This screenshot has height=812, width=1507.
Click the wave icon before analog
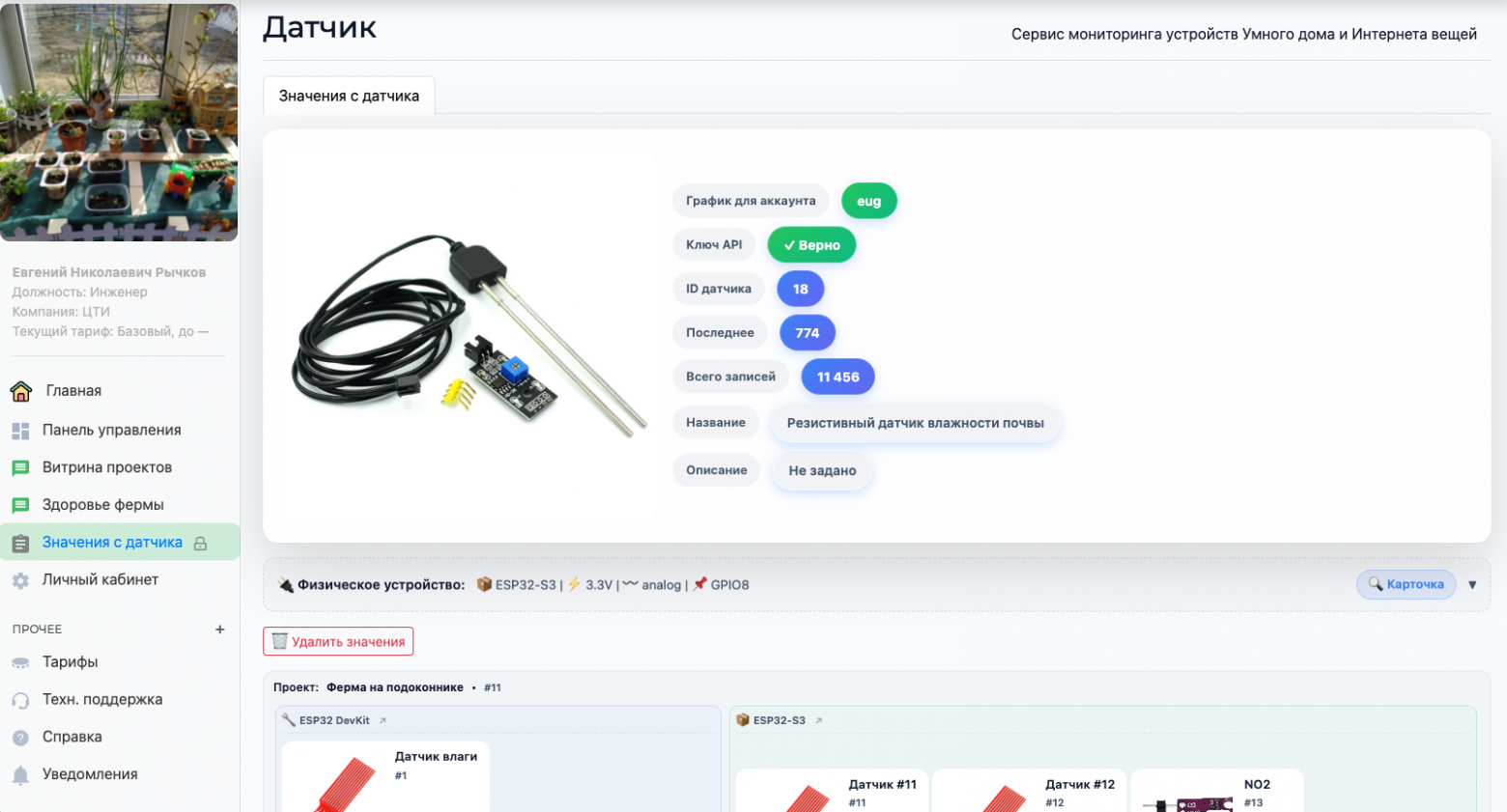(x=630, y=584)
